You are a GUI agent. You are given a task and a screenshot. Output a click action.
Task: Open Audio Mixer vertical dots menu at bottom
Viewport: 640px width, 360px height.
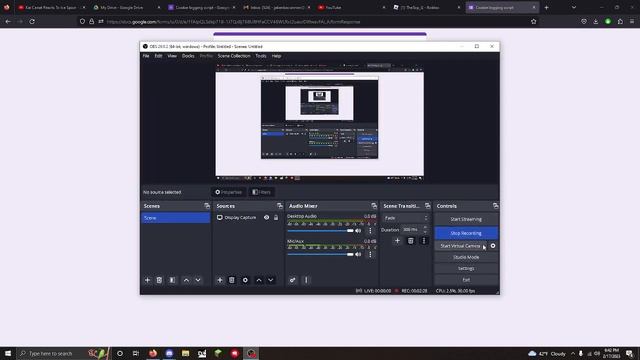306,280
